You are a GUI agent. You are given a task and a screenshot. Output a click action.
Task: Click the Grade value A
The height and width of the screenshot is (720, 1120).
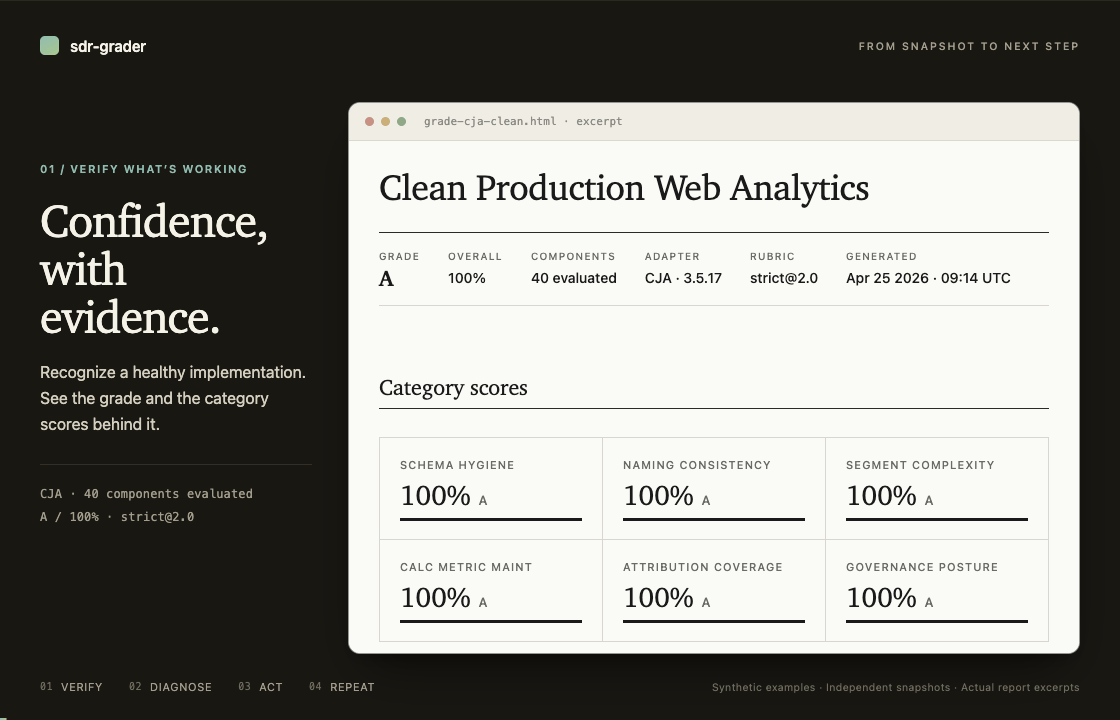pyautogui.click(x=386, y=279)
